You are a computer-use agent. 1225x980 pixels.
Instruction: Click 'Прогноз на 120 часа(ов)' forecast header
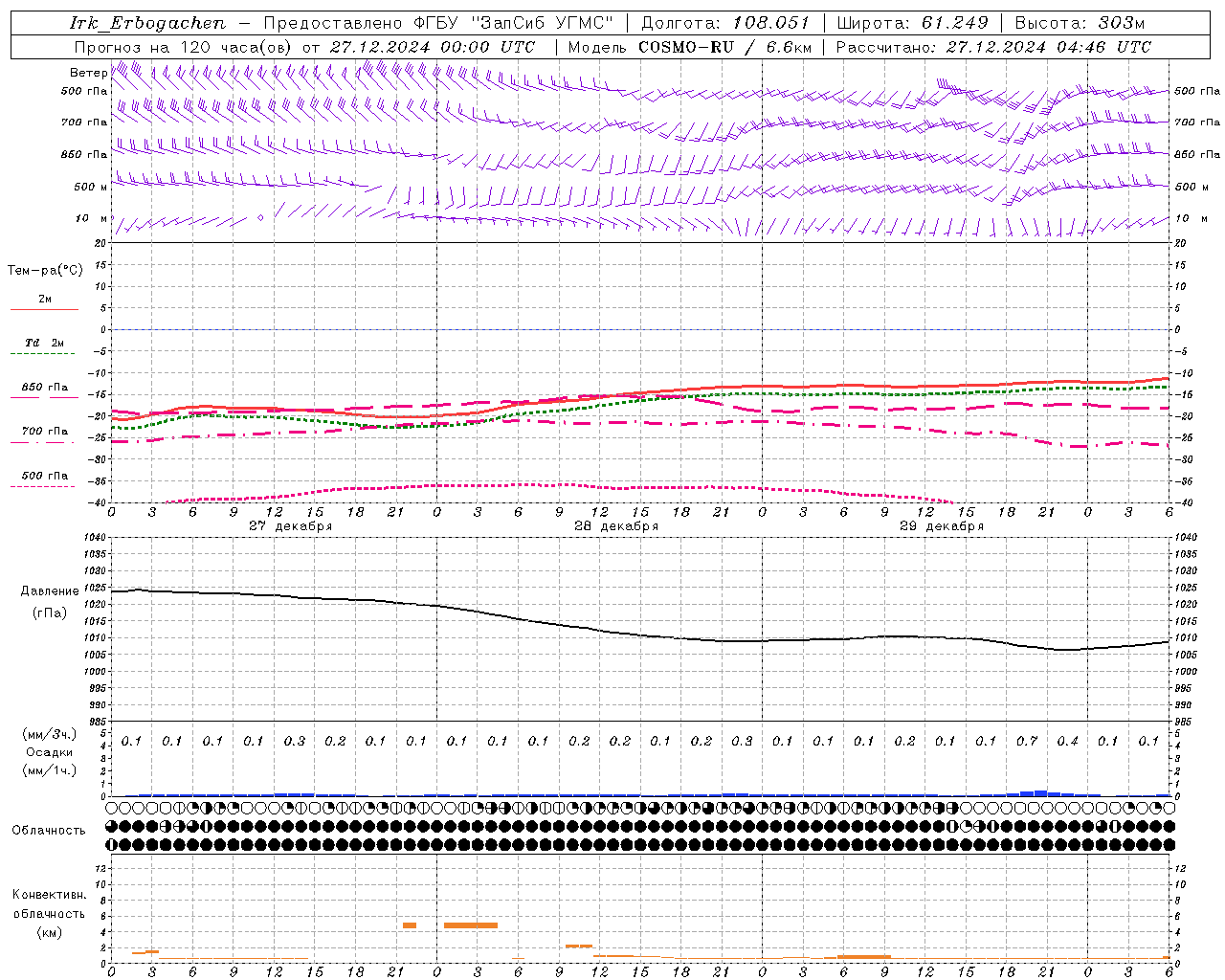pyautogui.click(x=185, y=47)
